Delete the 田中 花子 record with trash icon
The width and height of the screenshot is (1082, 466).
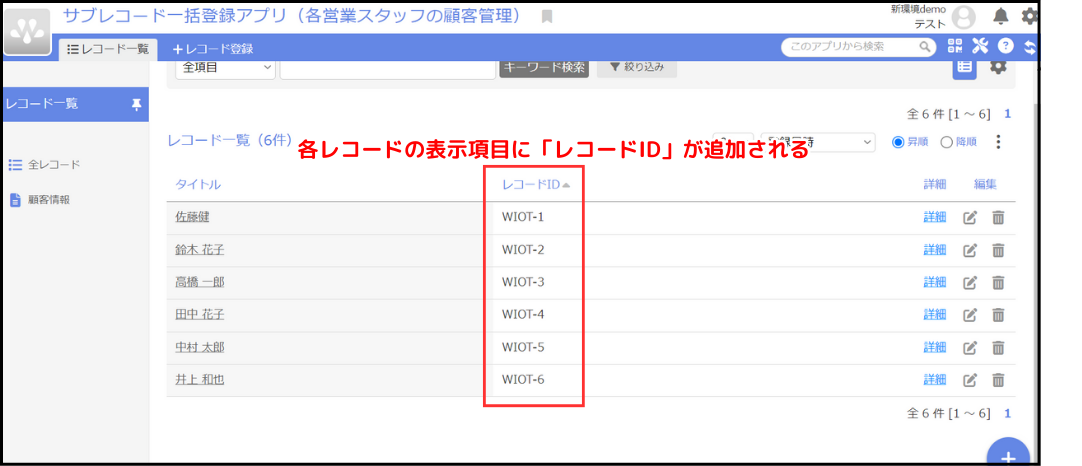tap(998, 315)
